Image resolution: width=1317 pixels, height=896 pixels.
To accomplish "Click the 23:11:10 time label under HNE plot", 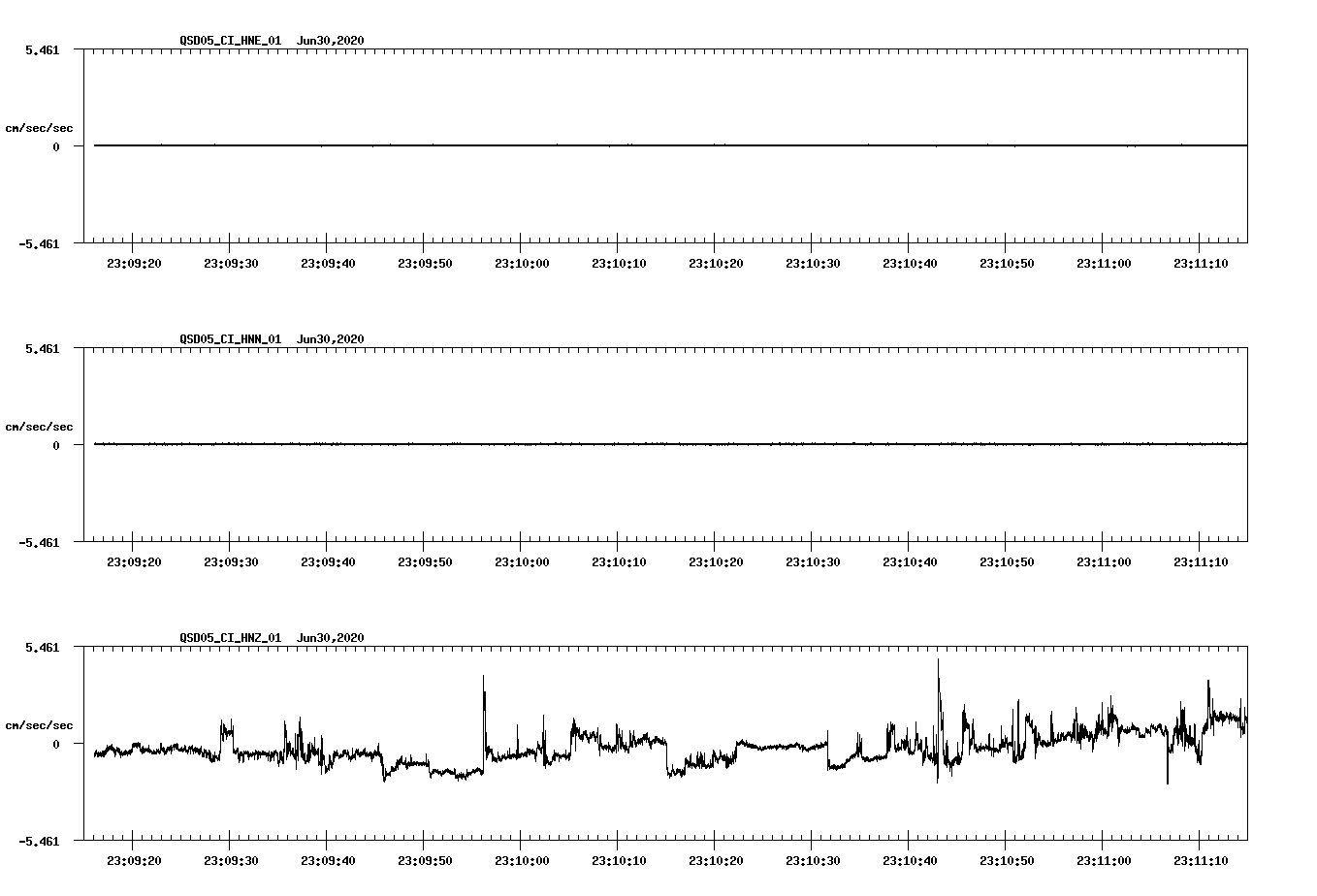I will tap(1201, 264).
